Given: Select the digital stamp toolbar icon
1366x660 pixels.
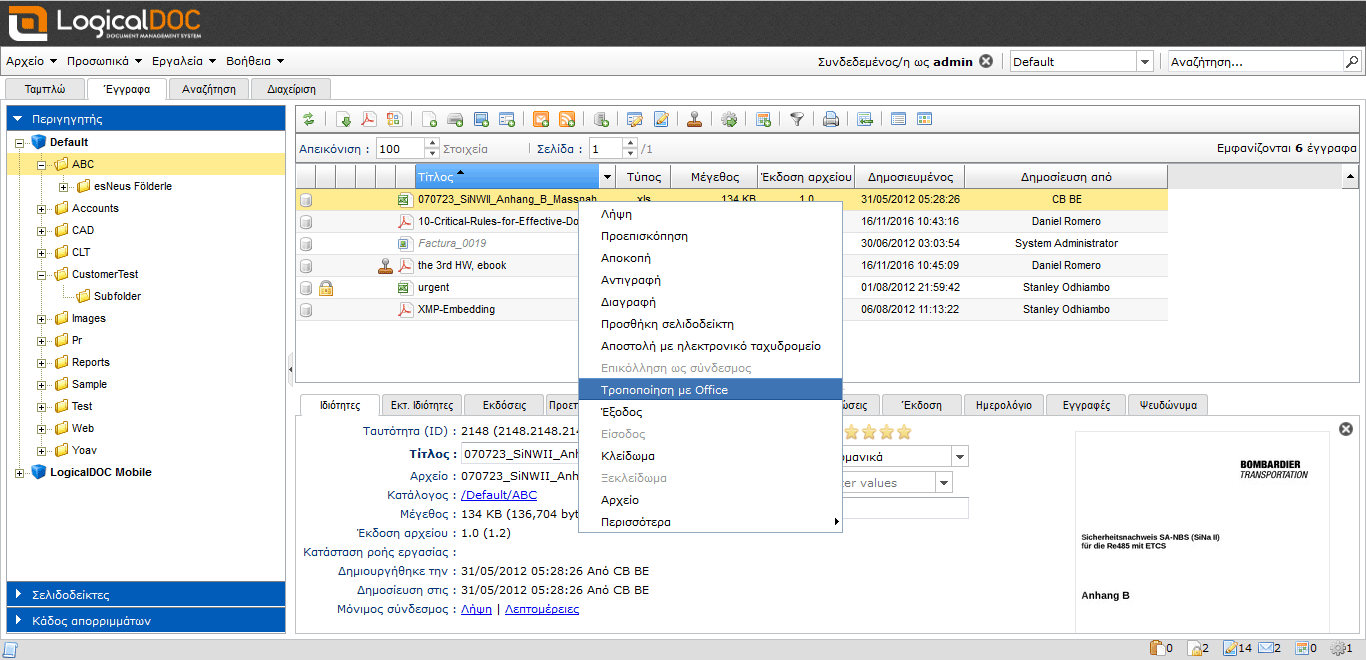Looking at the screenshot, I should point(695,119).
